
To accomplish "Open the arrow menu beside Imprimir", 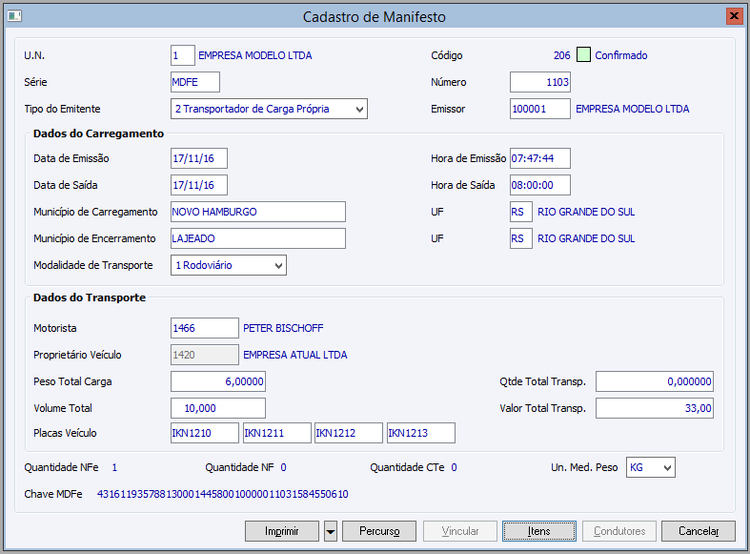I will tap(331, 531).
